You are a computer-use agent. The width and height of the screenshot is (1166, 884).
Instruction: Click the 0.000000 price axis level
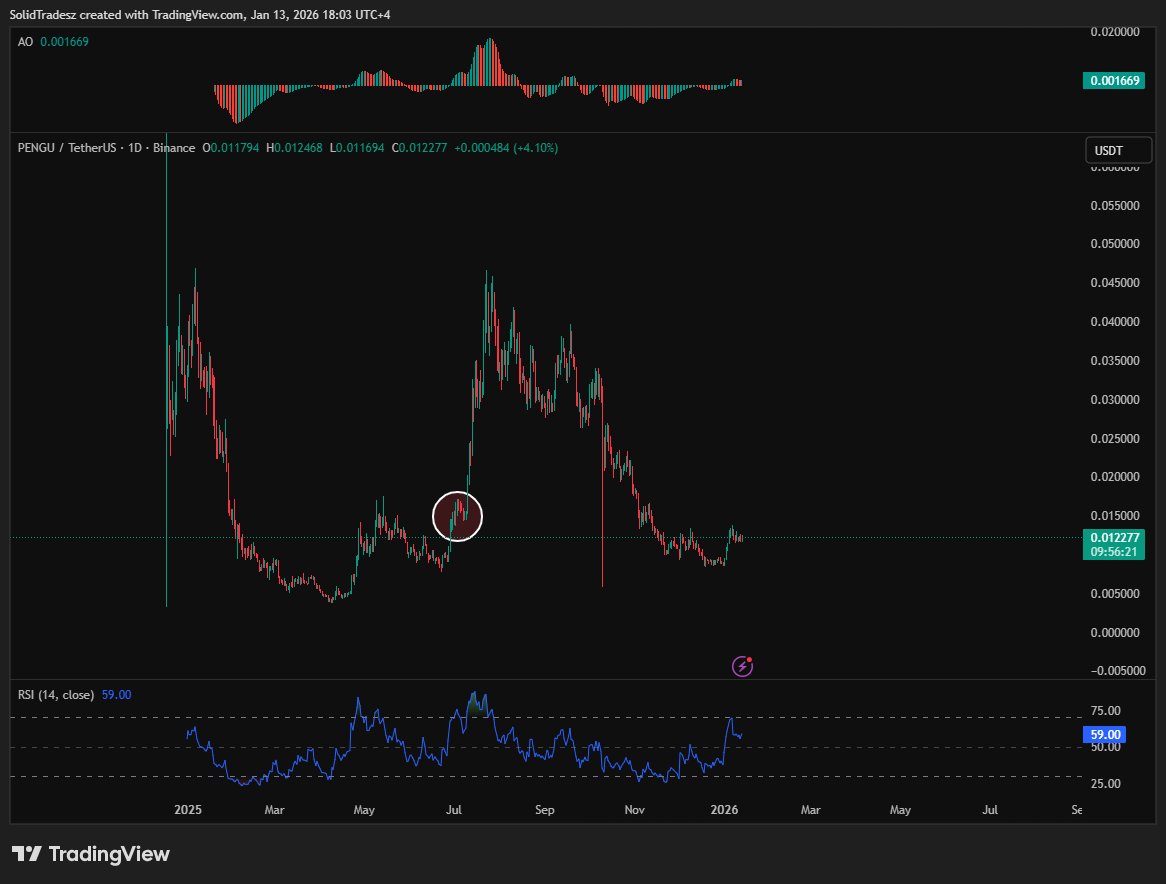[1115, 632]
